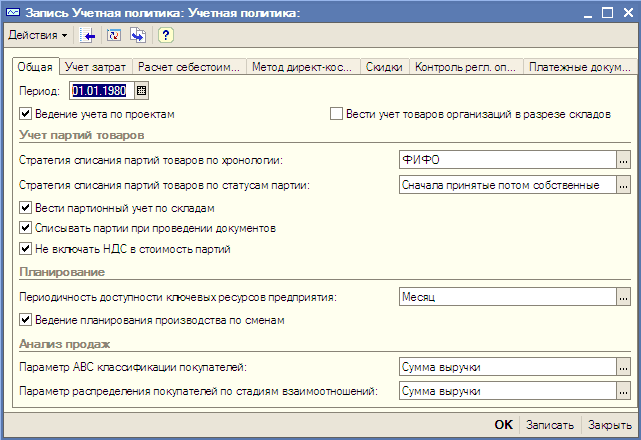Open the Скидки tab
The height and width of the screenshot is (440, 641).
pos(384,67)
